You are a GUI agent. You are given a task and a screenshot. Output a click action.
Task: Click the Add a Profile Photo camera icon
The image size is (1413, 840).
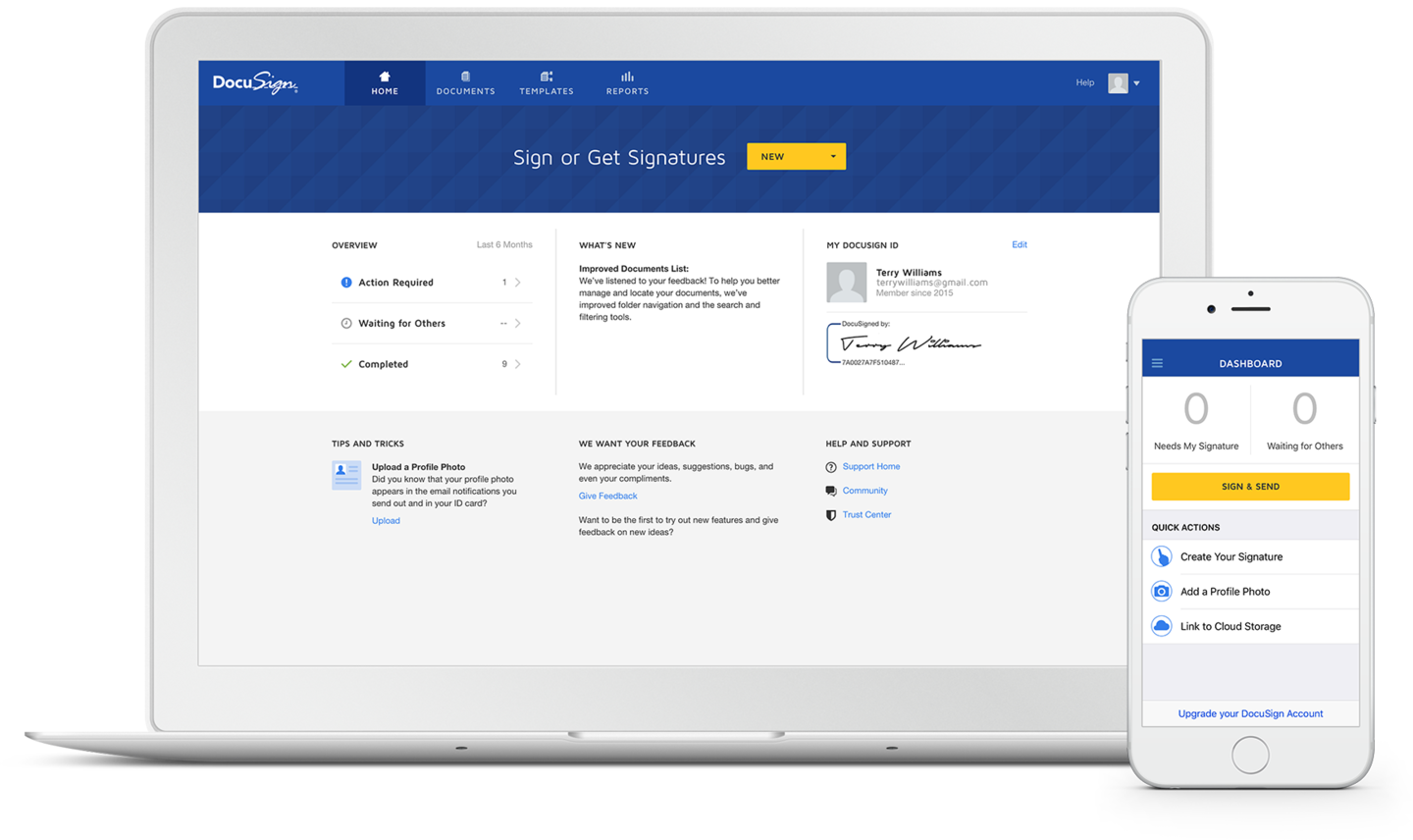pos(1161,591)
